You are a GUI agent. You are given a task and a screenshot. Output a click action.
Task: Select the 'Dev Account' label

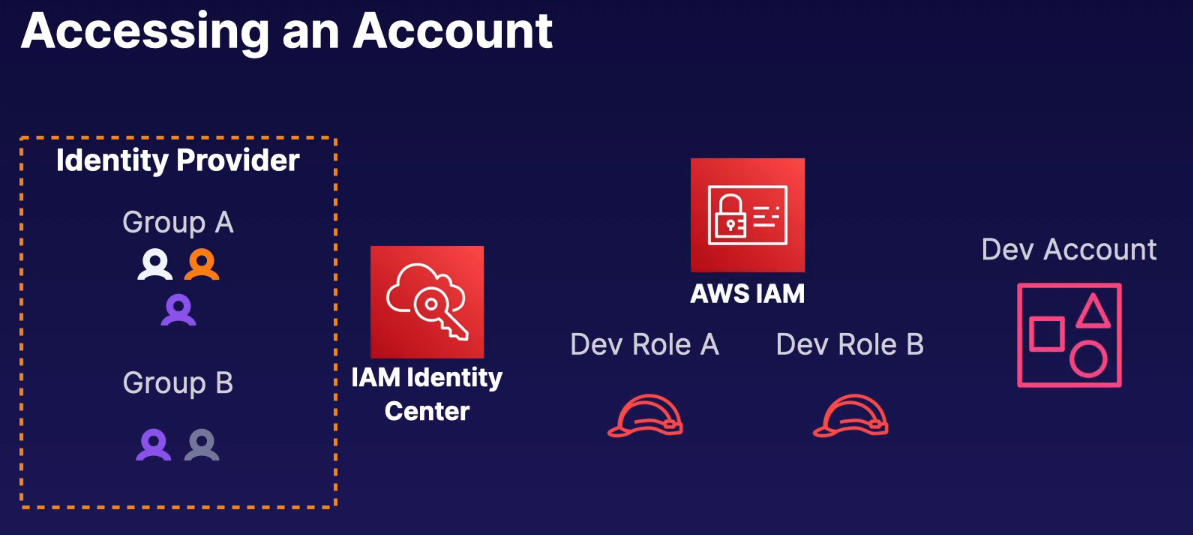(x=1069, y=249)
